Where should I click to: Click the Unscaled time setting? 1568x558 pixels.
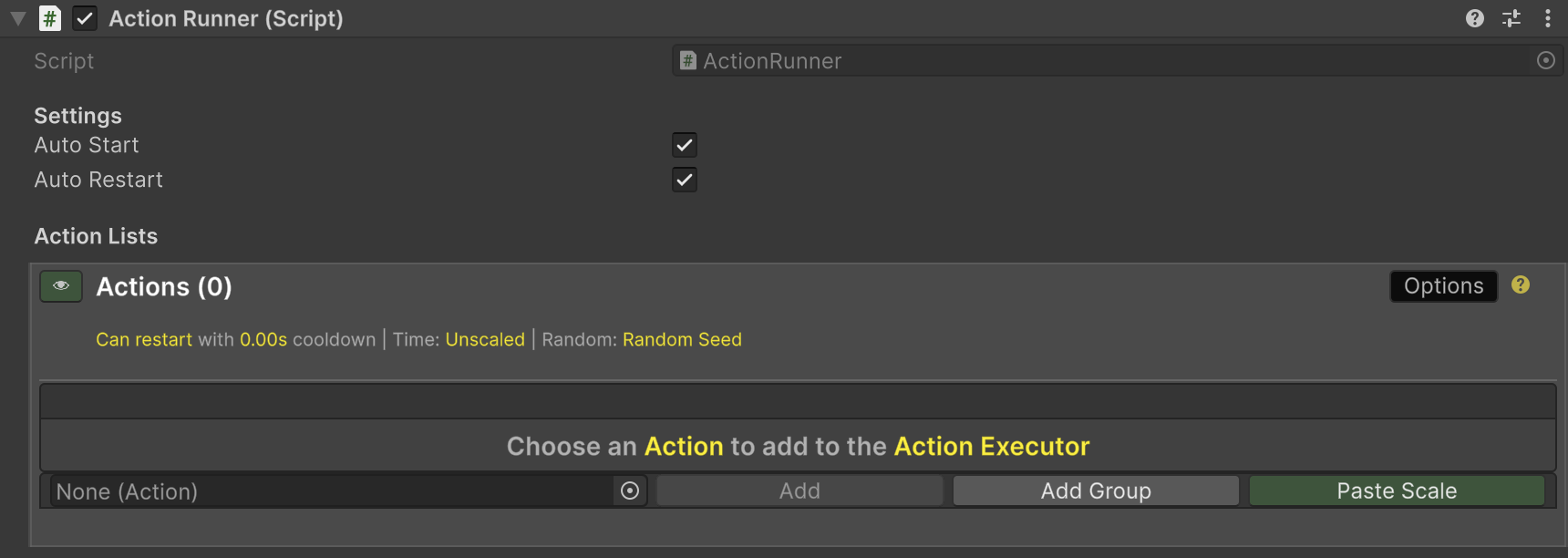[x=485, y=339]
